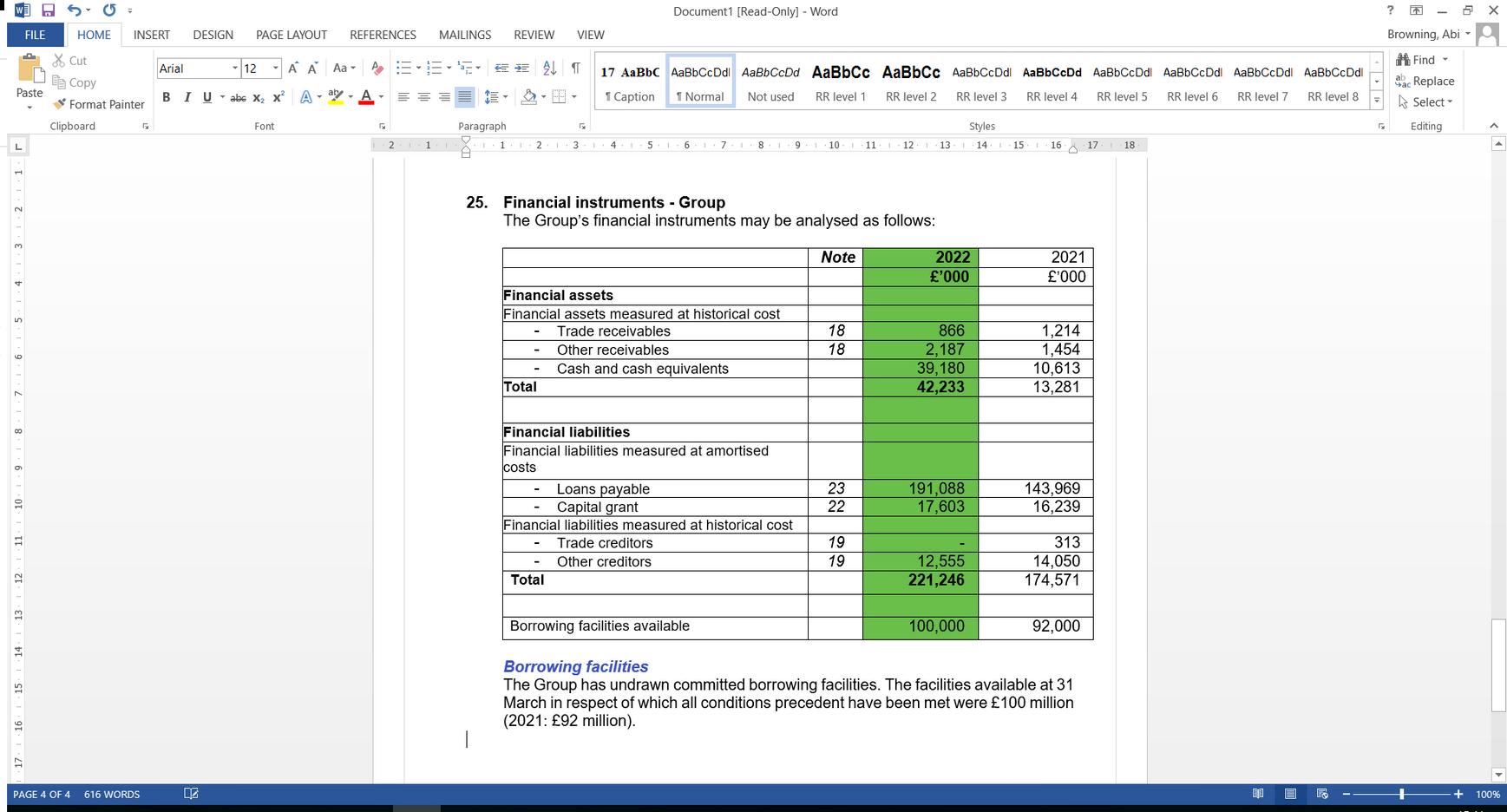The width and height of the screenshot is (1507, 812).
Task: Clear all formatting with the eraser icon
Action: click(377, 69)
